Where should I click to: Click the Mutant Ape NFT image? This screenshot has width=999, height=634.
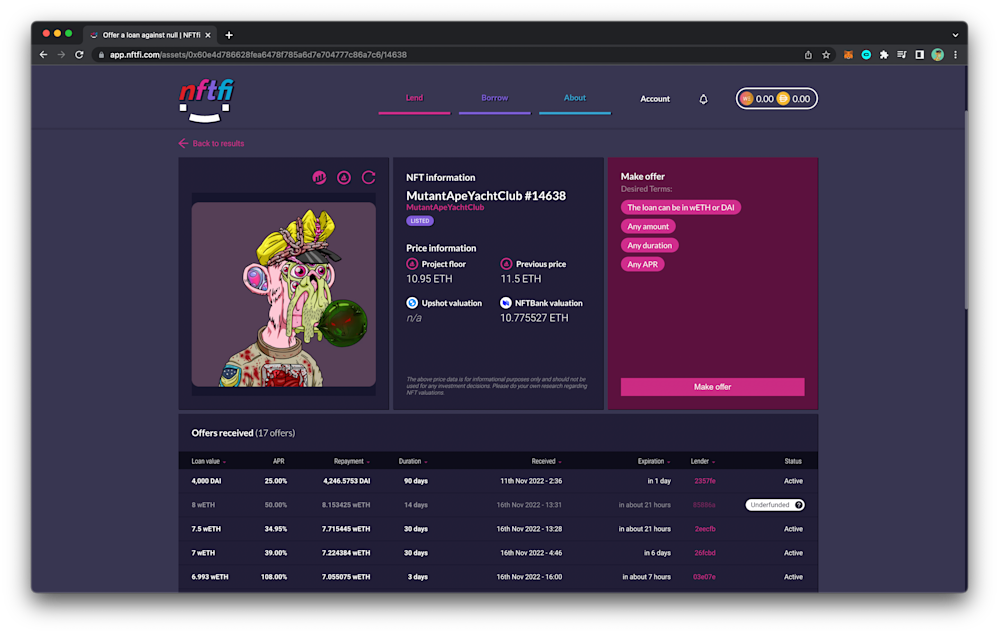284,294
